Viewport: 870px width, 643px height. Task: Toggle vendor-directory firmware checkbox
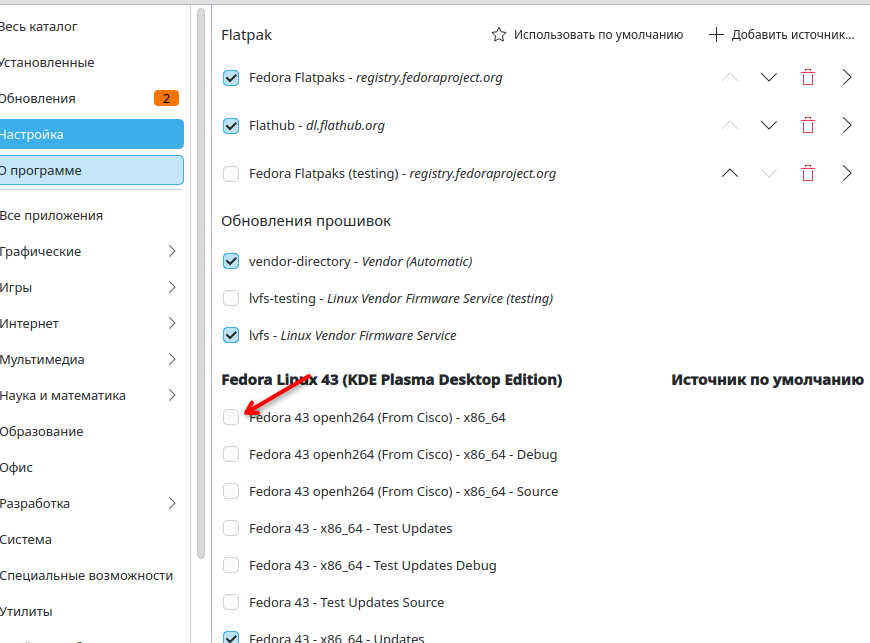[x=231, y=261]
